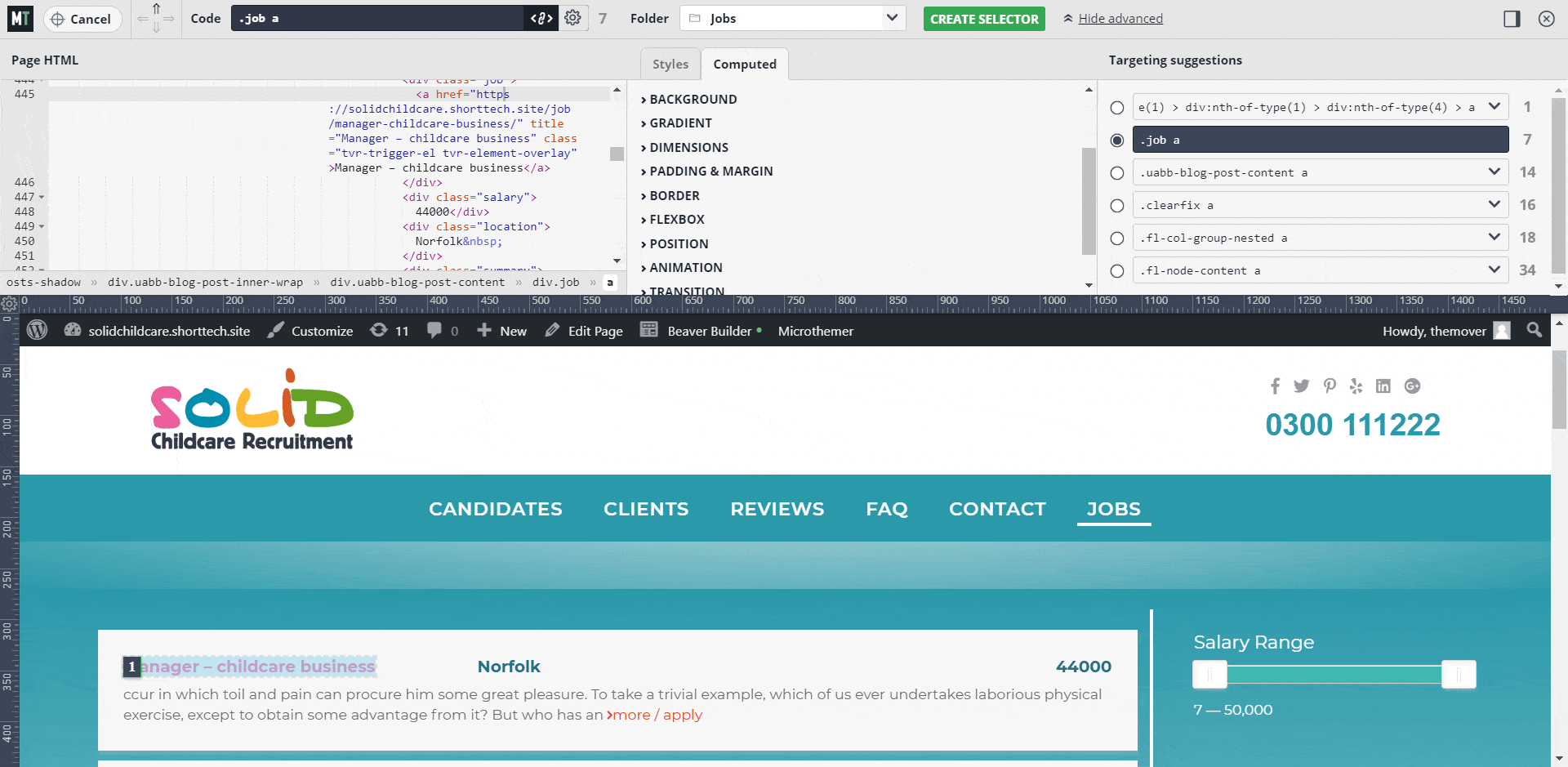The width and height of the screenshot is (1568, 767).
Task: Switch to the Styles tab
Action: pyautogui.click(x=670, y=64)
